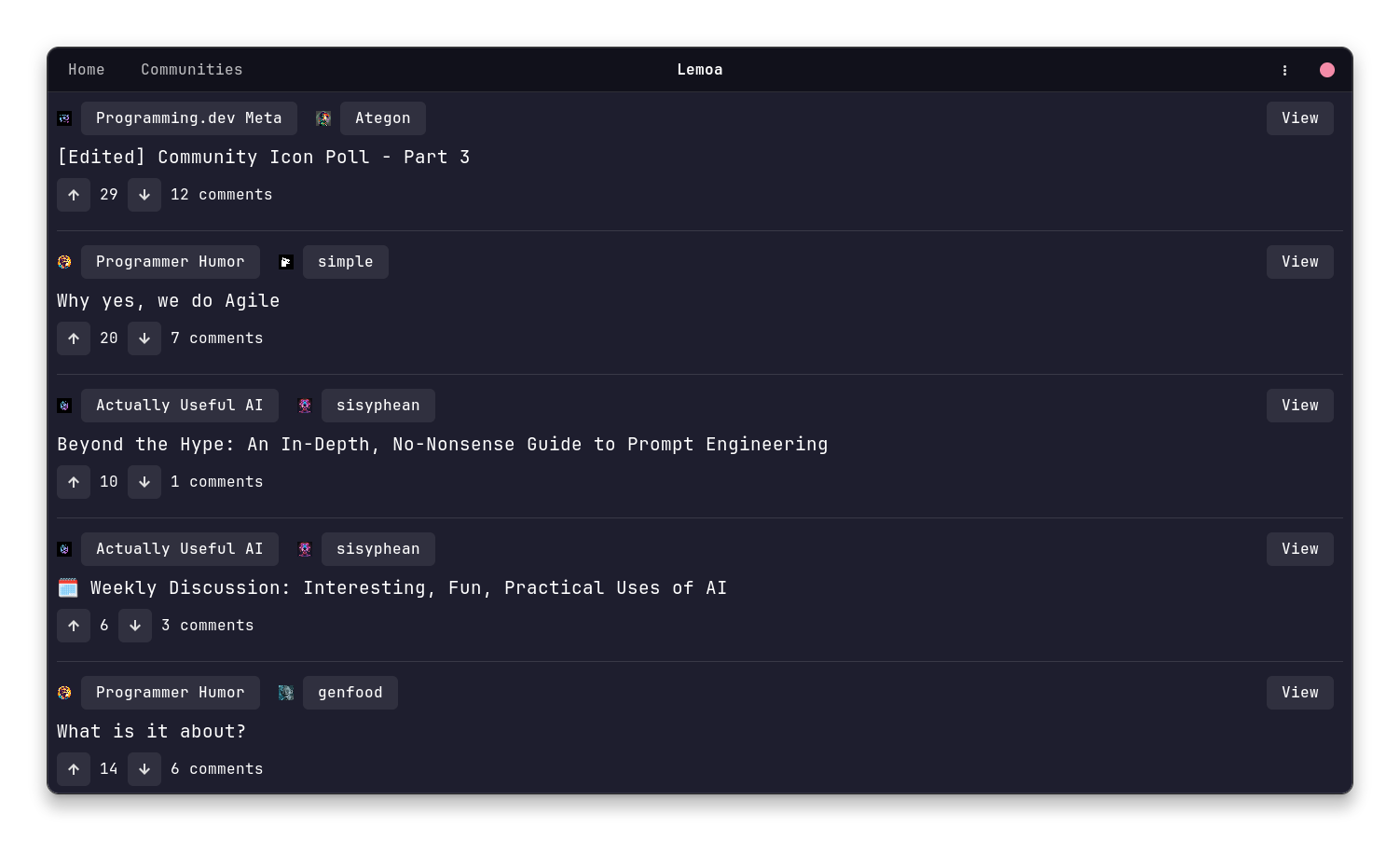This screenshot has width=1400, height=841.
Task: Upvote the 'What is it about?' post
Action: click(74, 769)
